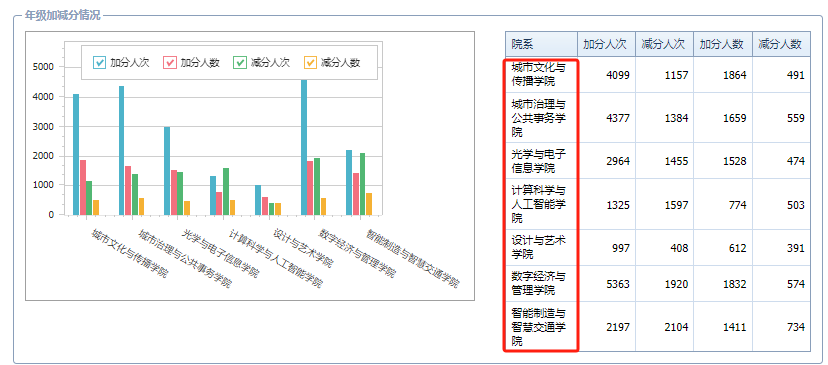Click the value 4099 in the table

click(x=618, y=75)
